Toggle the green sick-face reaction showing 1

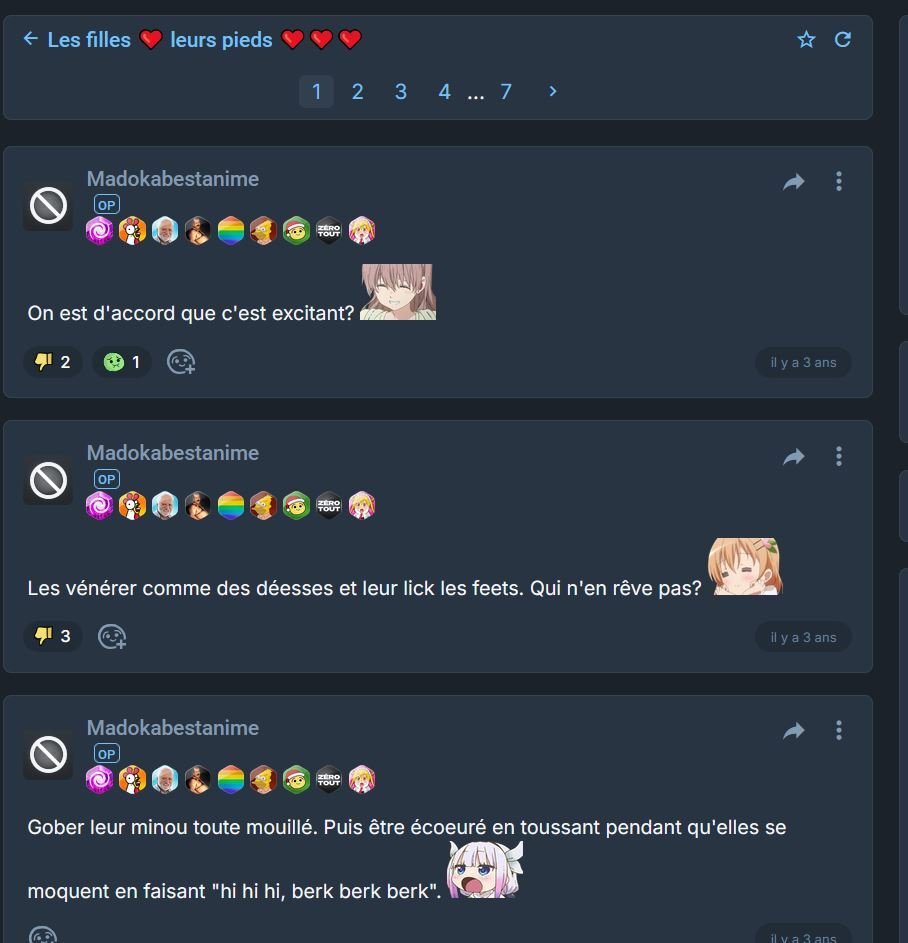point(122,362)
